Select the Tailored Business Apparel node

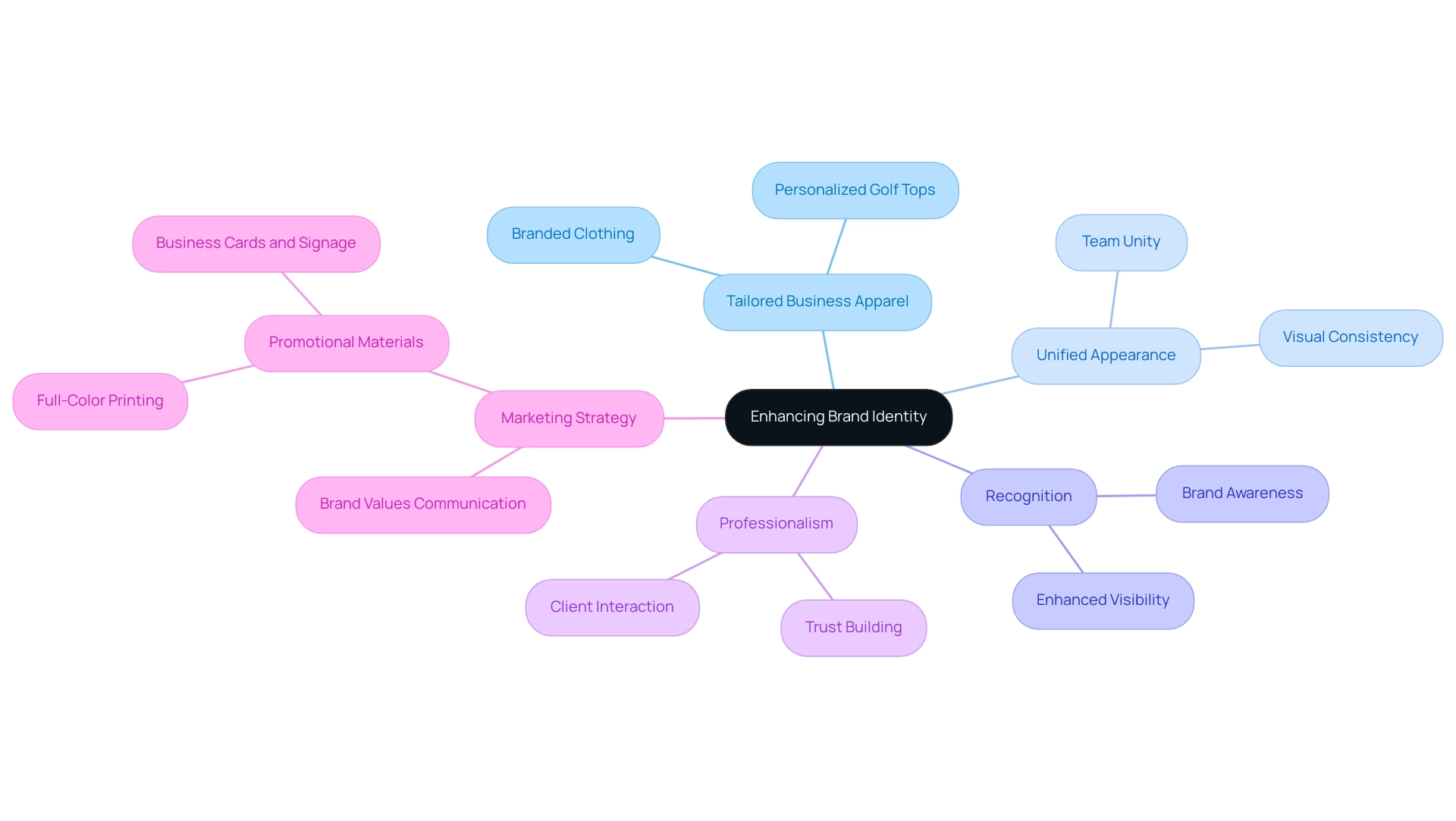point(818,302)
